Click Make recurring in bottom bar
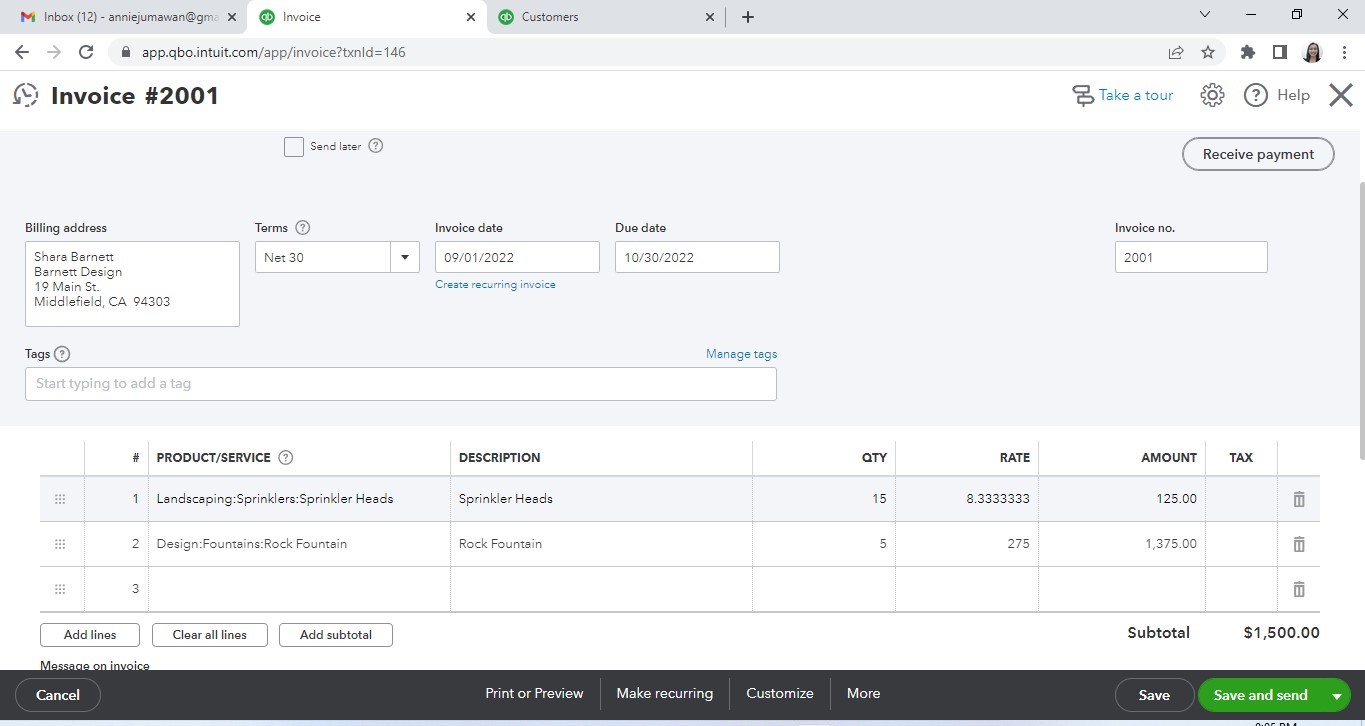This screenshot has width=1365, height=726. click(665, 693)
